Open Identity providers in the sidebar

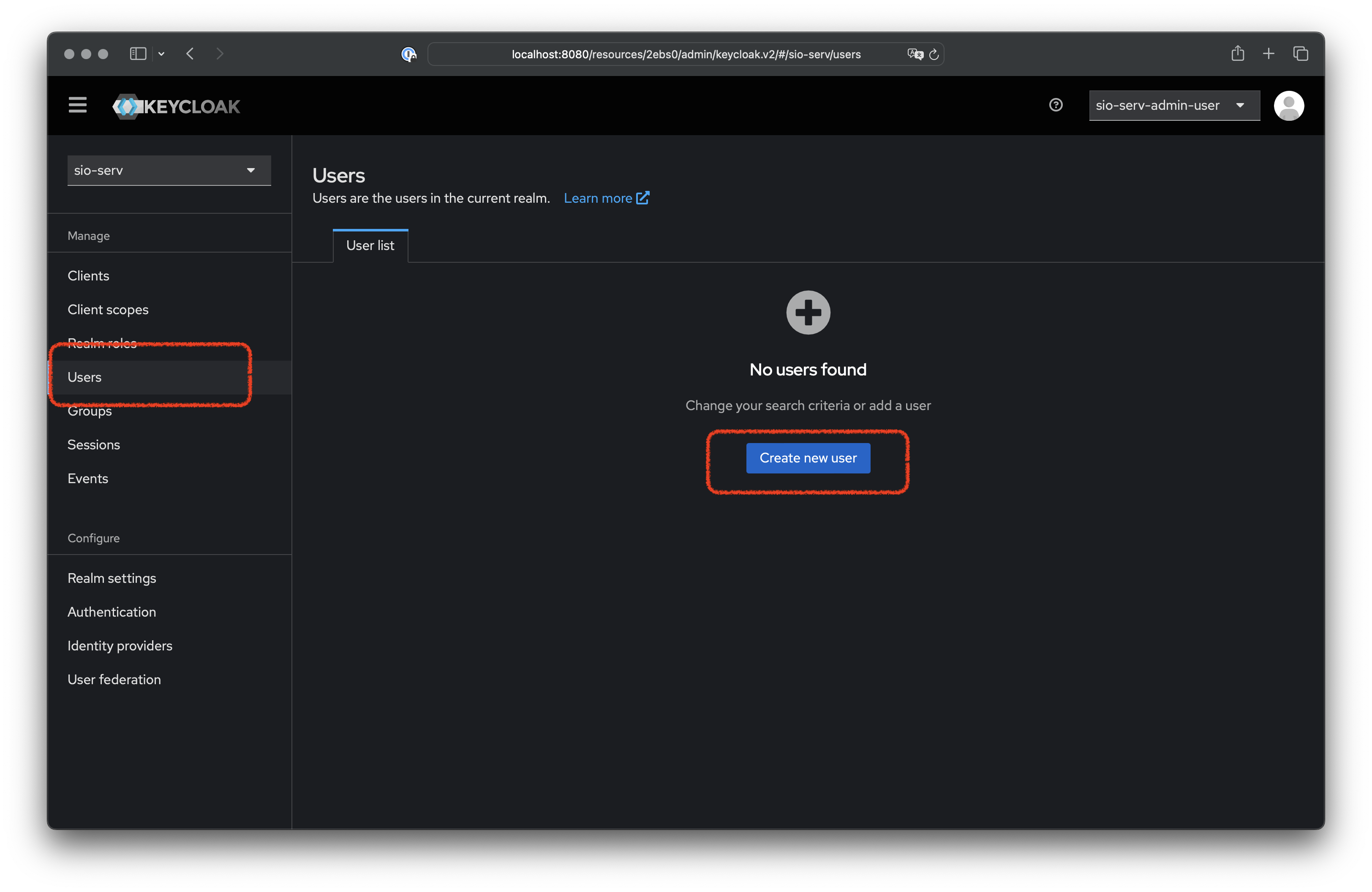(169, 645)
